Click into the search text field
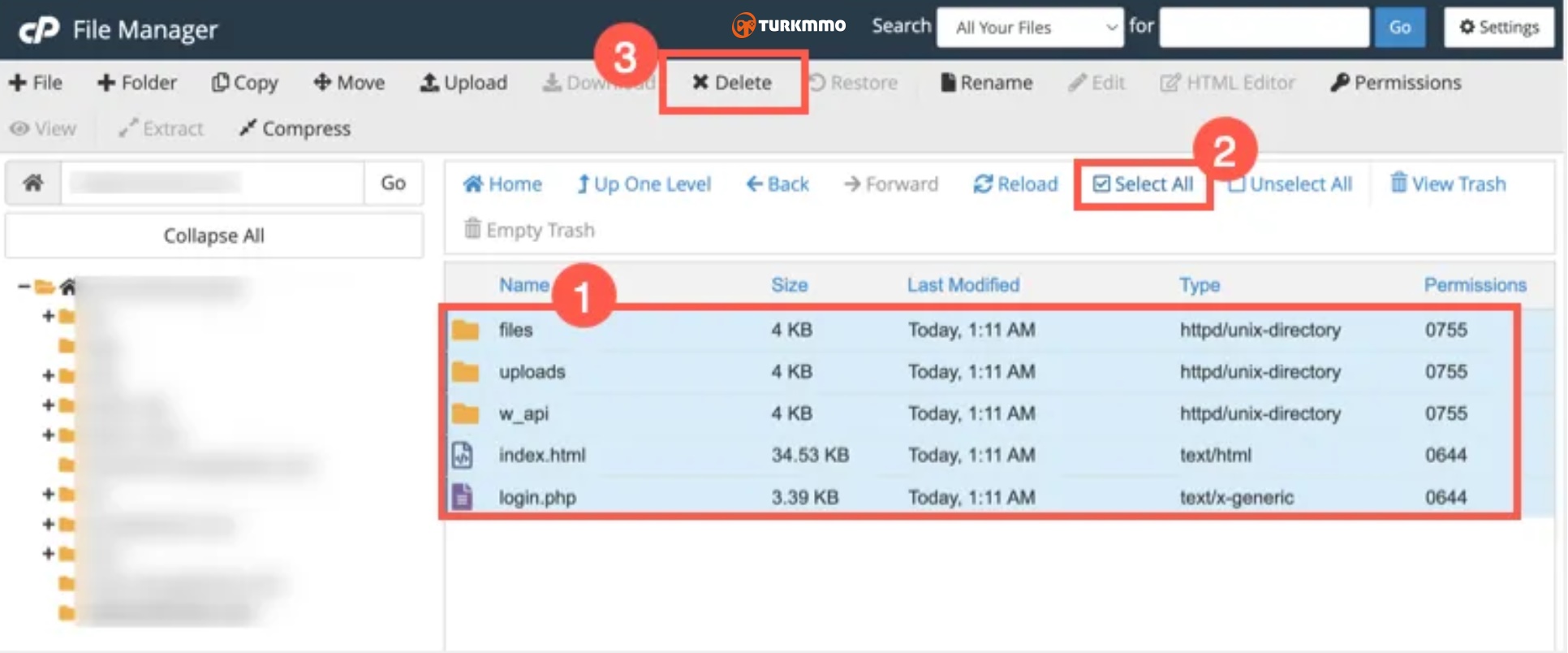The width and height of the screenshot is (1568, 653). point(1264,28)
